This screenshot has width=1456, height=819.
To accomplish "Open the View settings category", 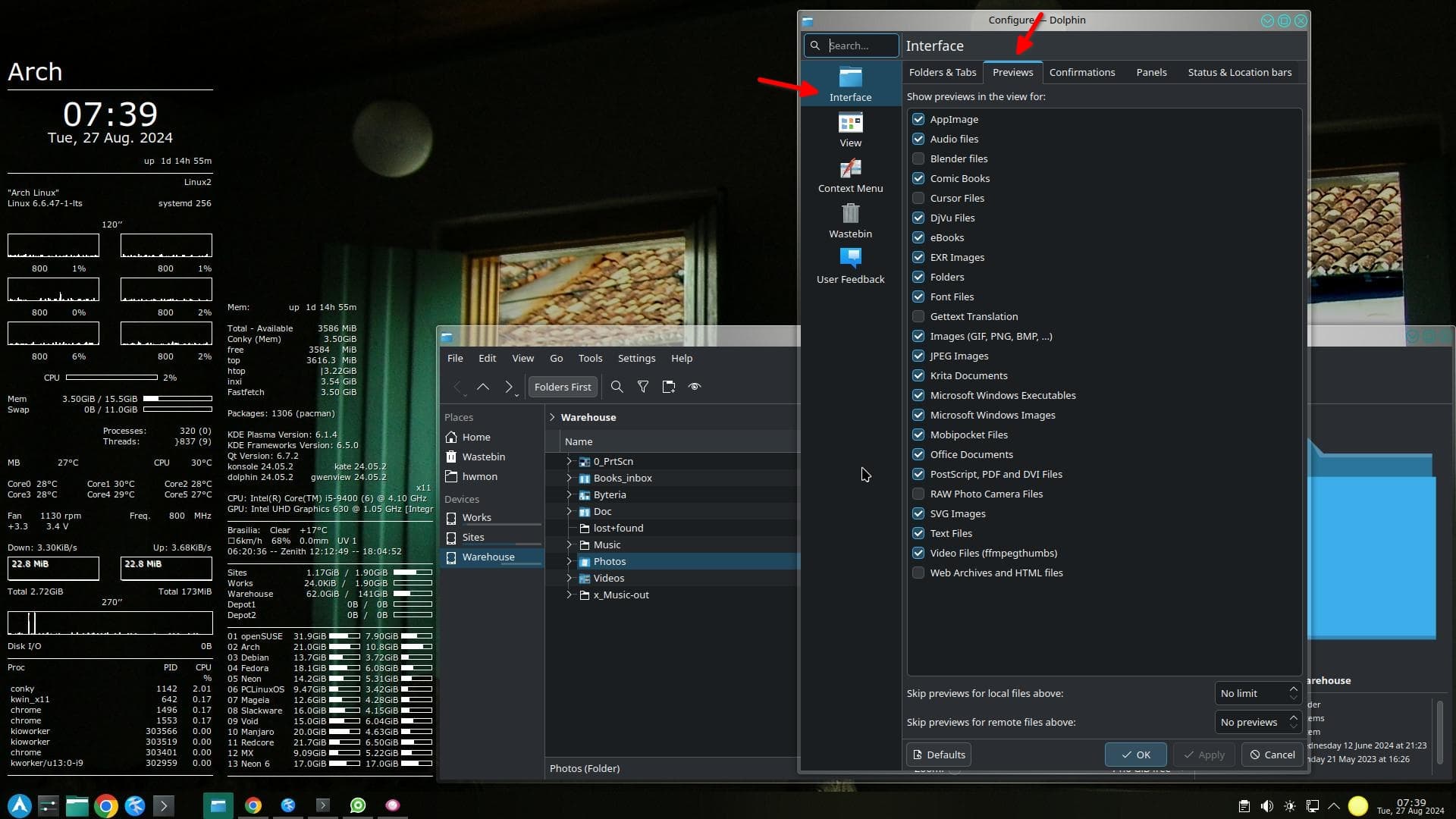I will click(x=850, y=130).
